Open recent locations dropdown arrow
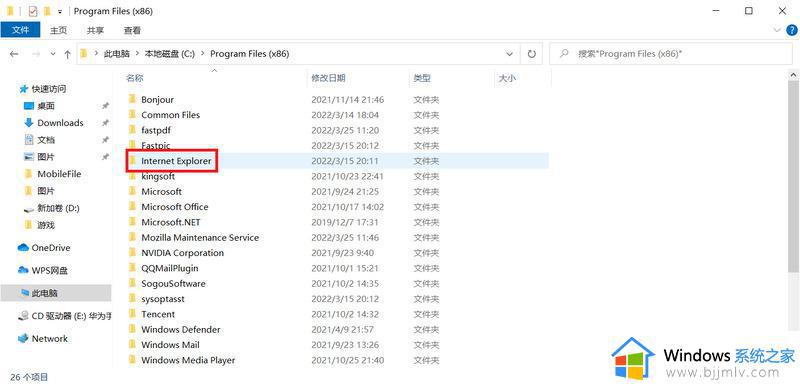 point(53,54)
